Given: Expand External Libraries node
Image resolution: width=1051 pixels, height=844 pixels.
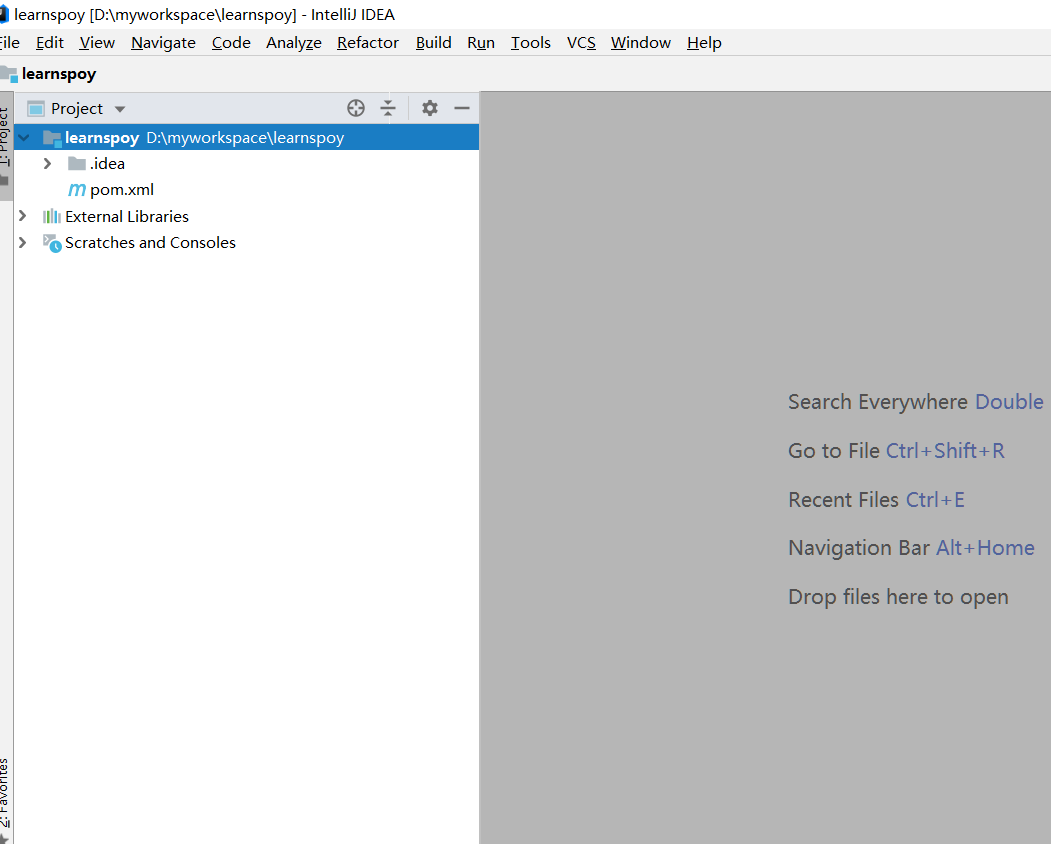Looking at the screenshot, I should coord(22,216).
